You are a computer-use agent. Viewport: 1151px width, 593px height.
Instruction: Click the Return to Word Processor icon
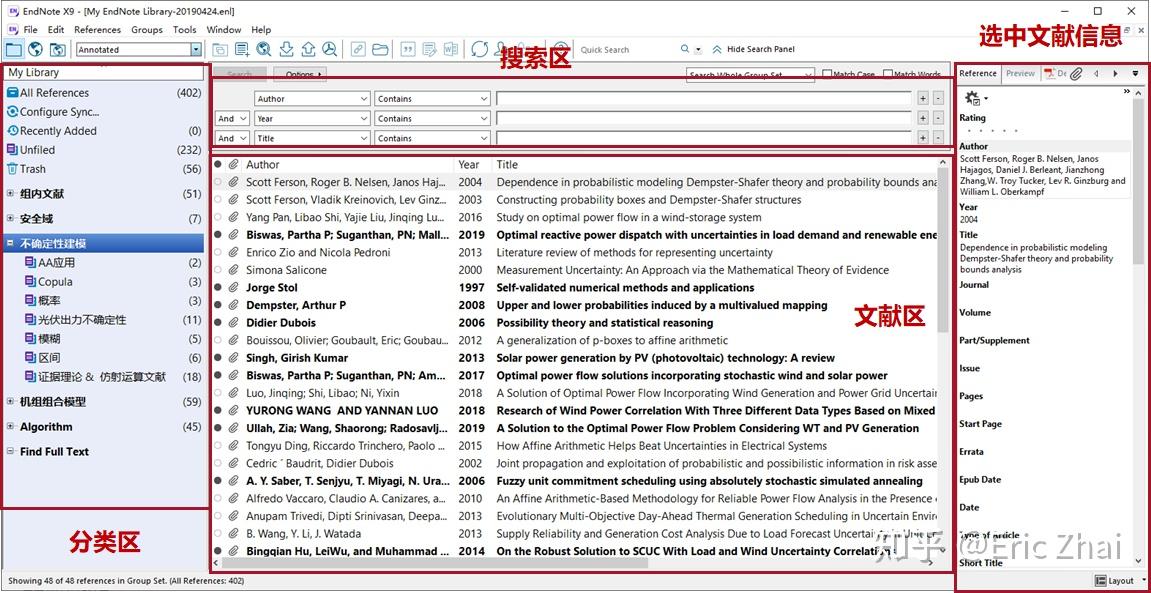click(451, 49)
